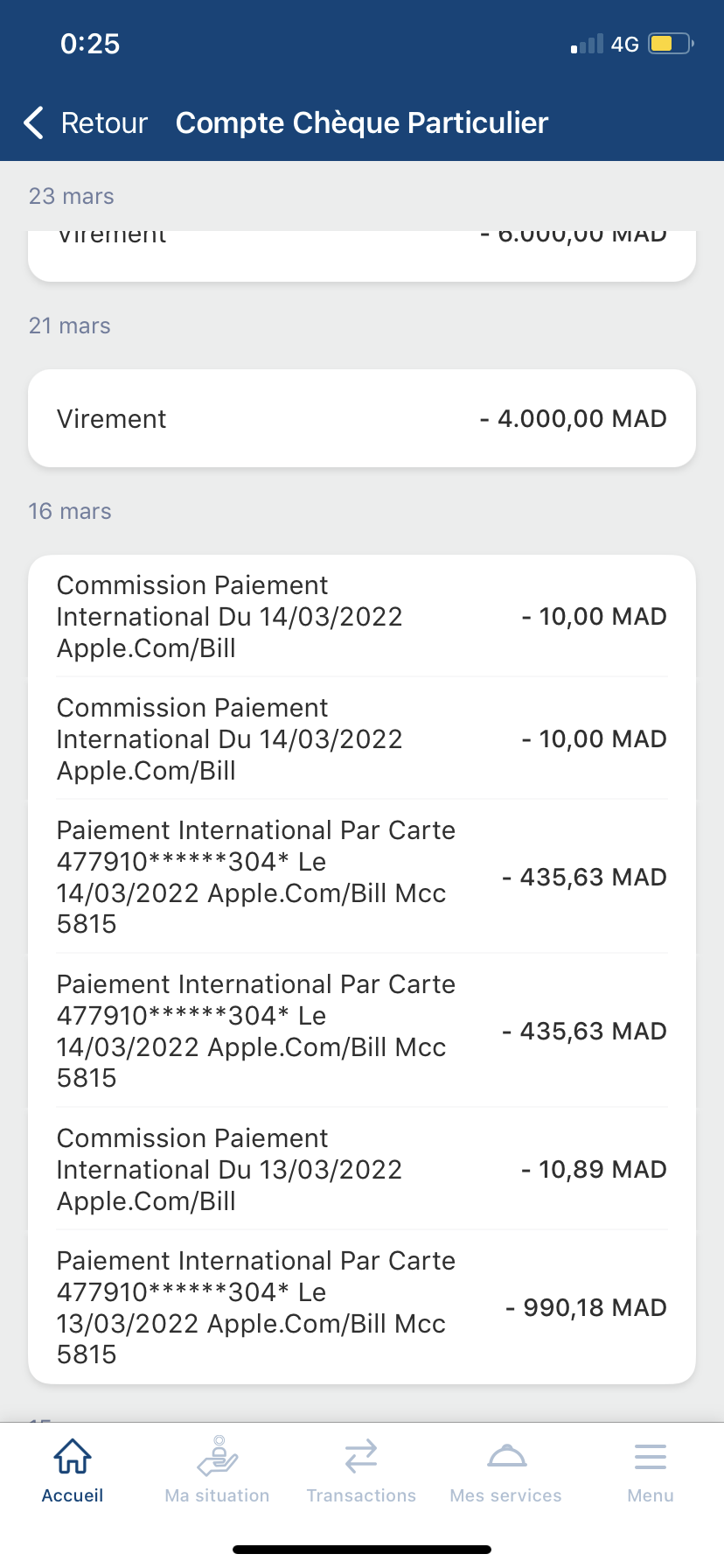Switch to the Ma situation tab
The height and width of the screenshot is (1568, 724).
(218, 1495)
